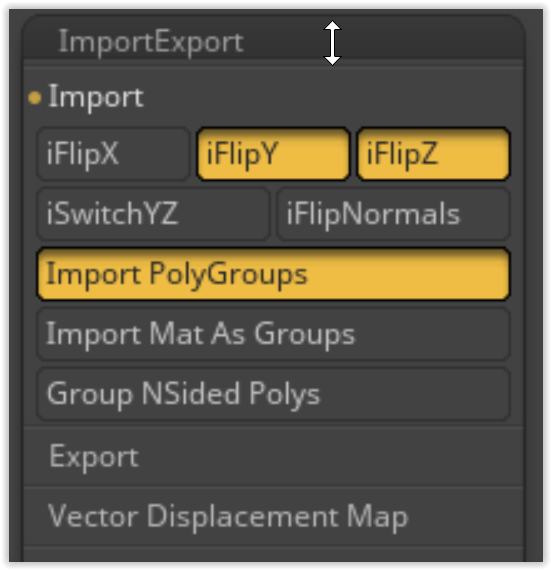Click the orange dot beside Import
The width and height of the screenshot is (551, 570).
[x=35, y=98]
